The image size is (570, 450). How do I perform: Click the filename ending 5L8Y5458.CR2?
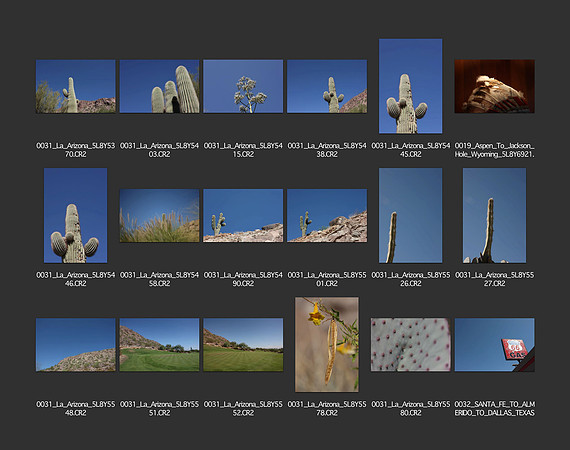tap(160, 279)
